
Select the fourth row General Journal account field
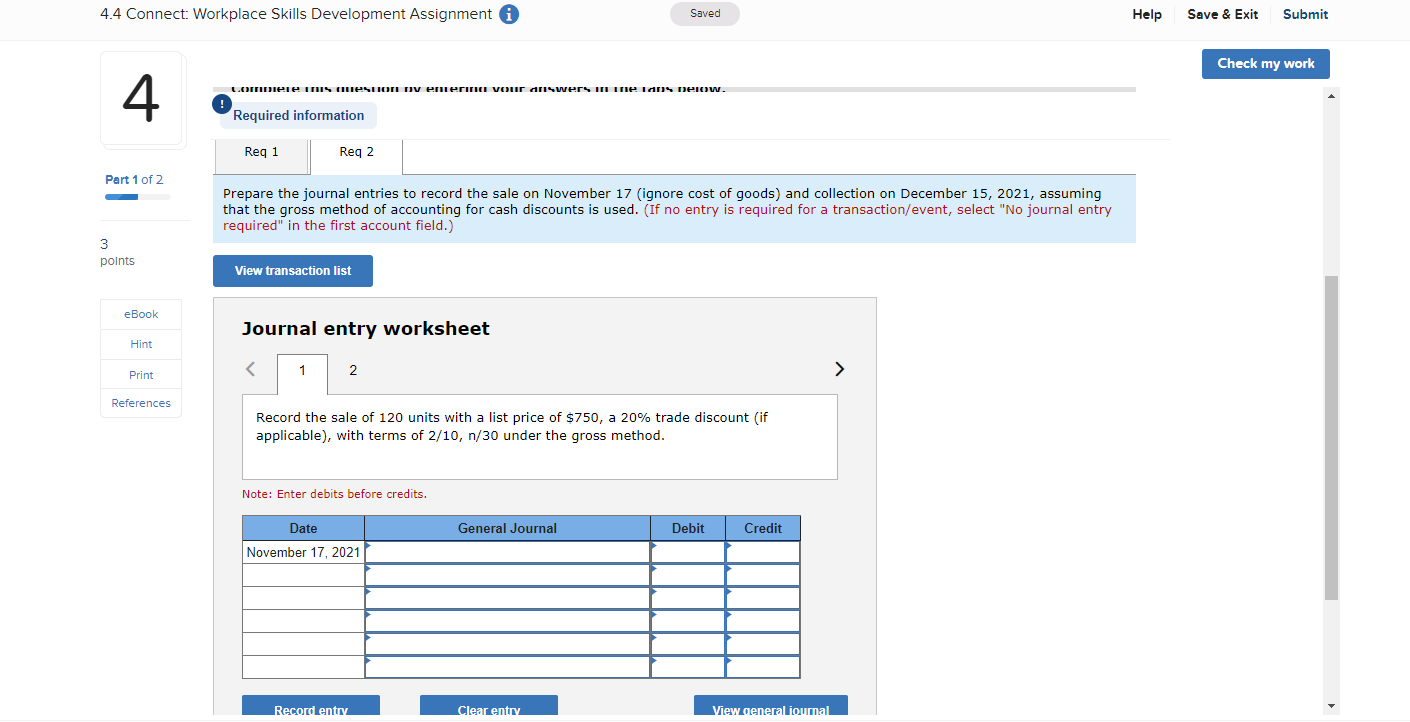tap(507, 621)
